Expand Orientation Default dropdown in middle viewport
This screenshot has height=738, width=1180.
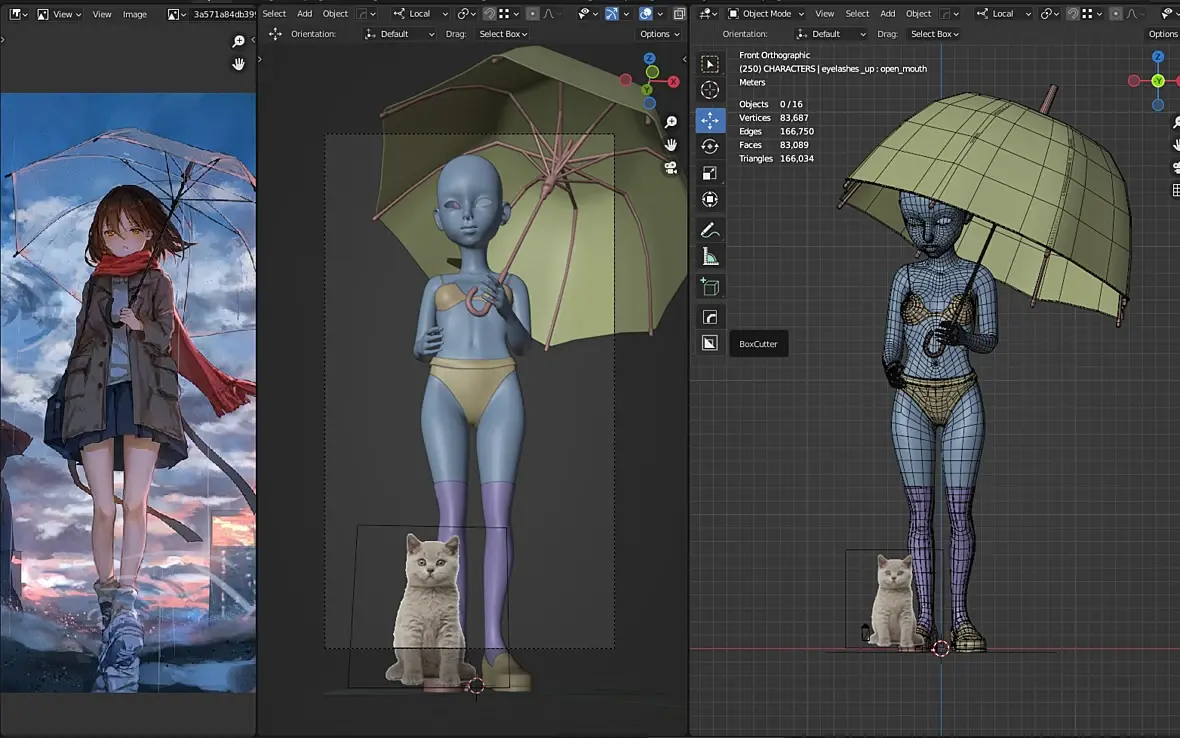(400, 34)
